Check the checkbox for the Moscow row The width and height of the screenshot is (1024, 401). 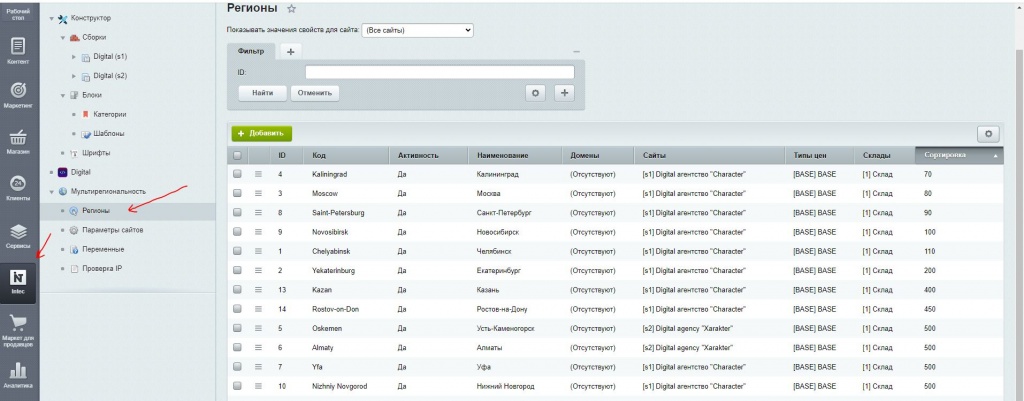pyautogui.click(x=237, y=192)
